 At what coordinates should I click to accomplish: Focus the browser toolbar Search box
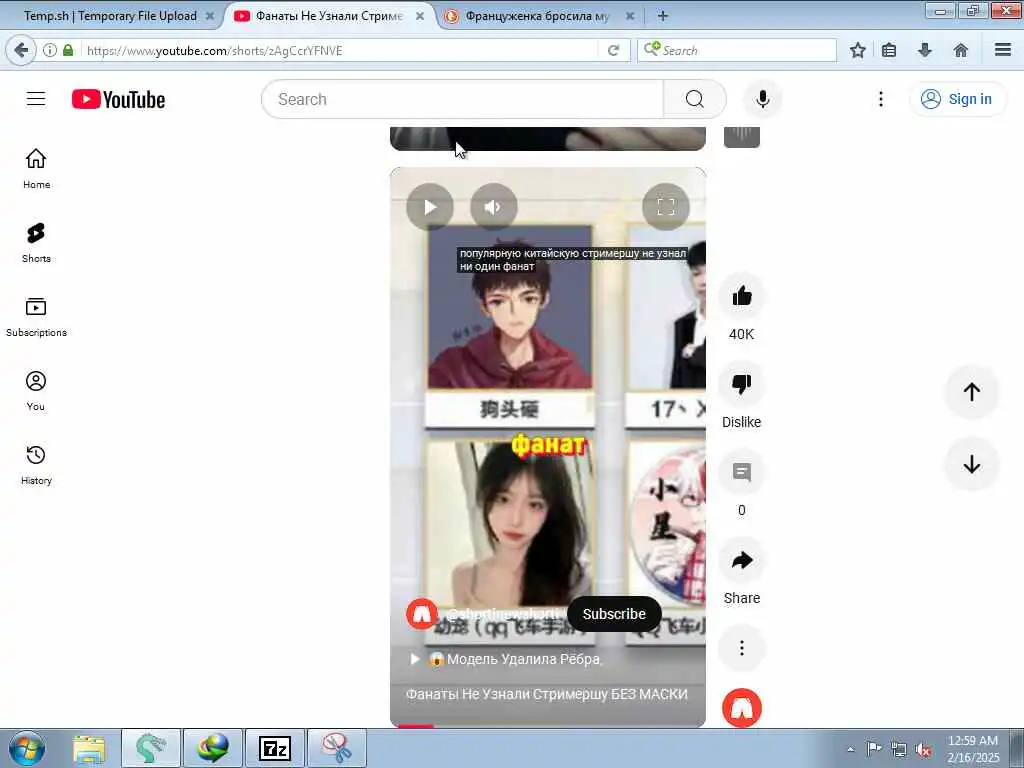(737, 50)
